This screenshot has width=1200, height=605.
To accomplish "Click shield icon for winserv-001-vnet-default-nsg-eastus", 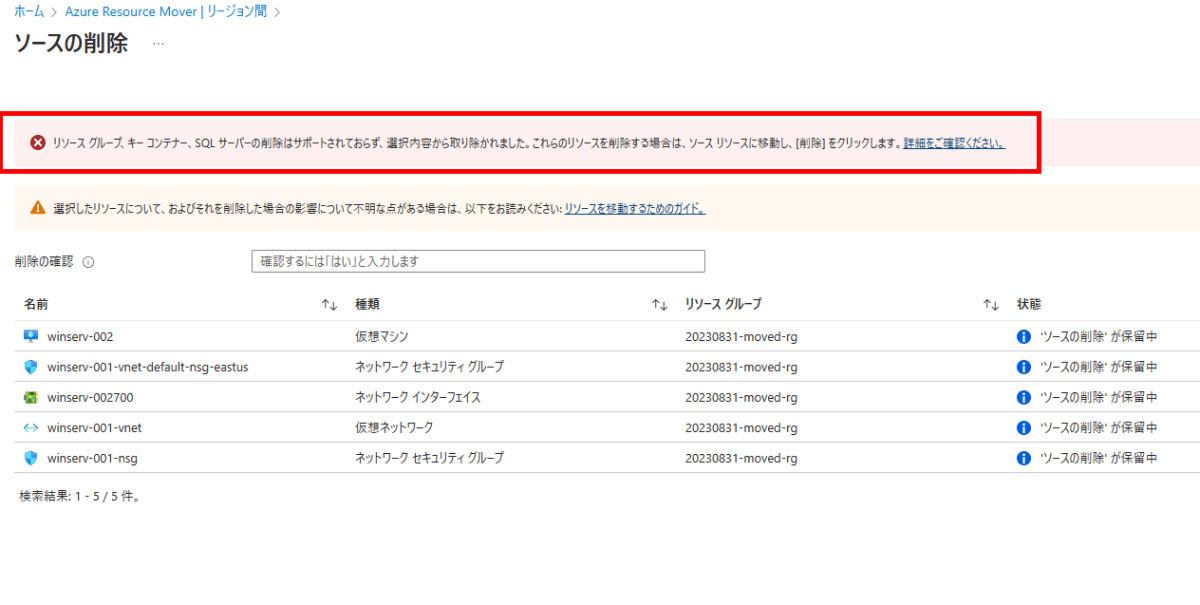I will point(30,367).
